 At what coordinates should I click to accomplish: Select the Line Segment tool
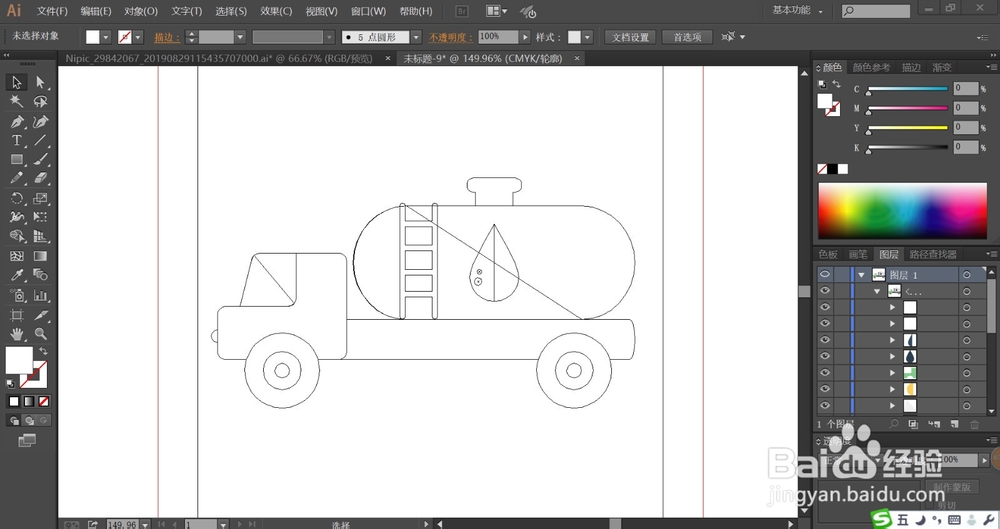pyautogui.click(x=40, y=140)
